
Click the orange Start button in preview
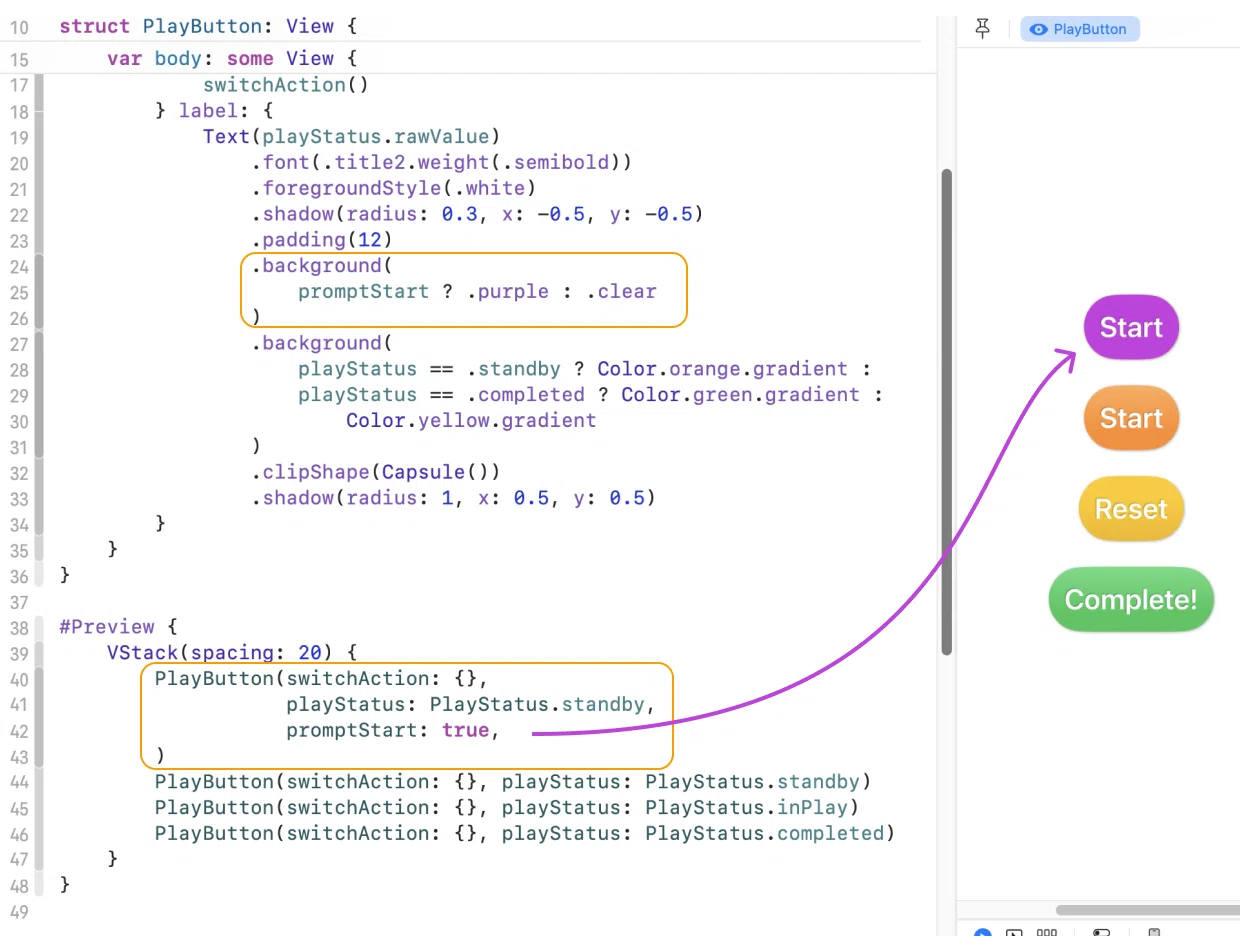click(x=1131, y=418)
